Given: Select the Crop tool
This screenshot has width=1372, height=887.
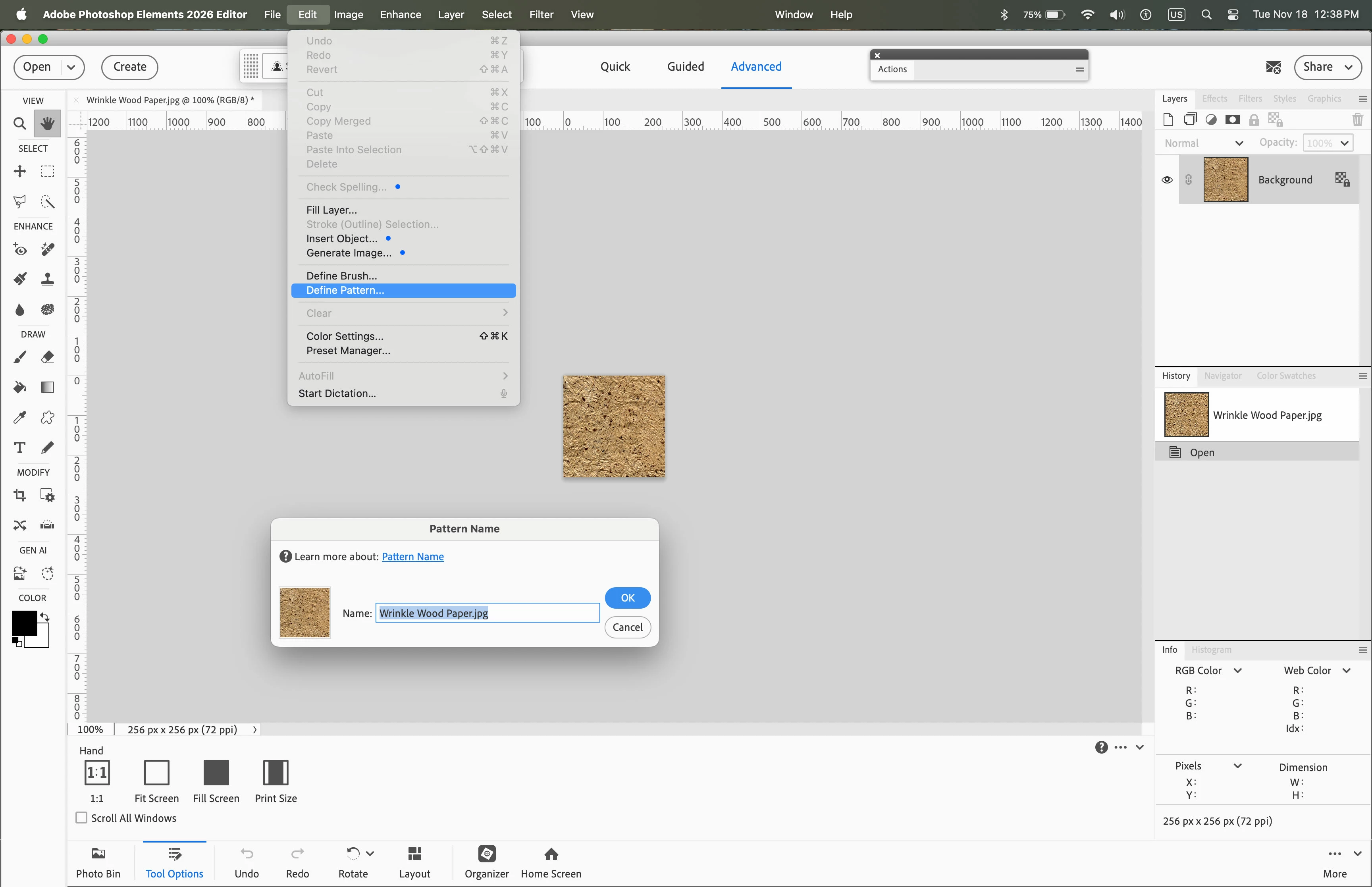Looking at the screenshot, I should (19, 496).
